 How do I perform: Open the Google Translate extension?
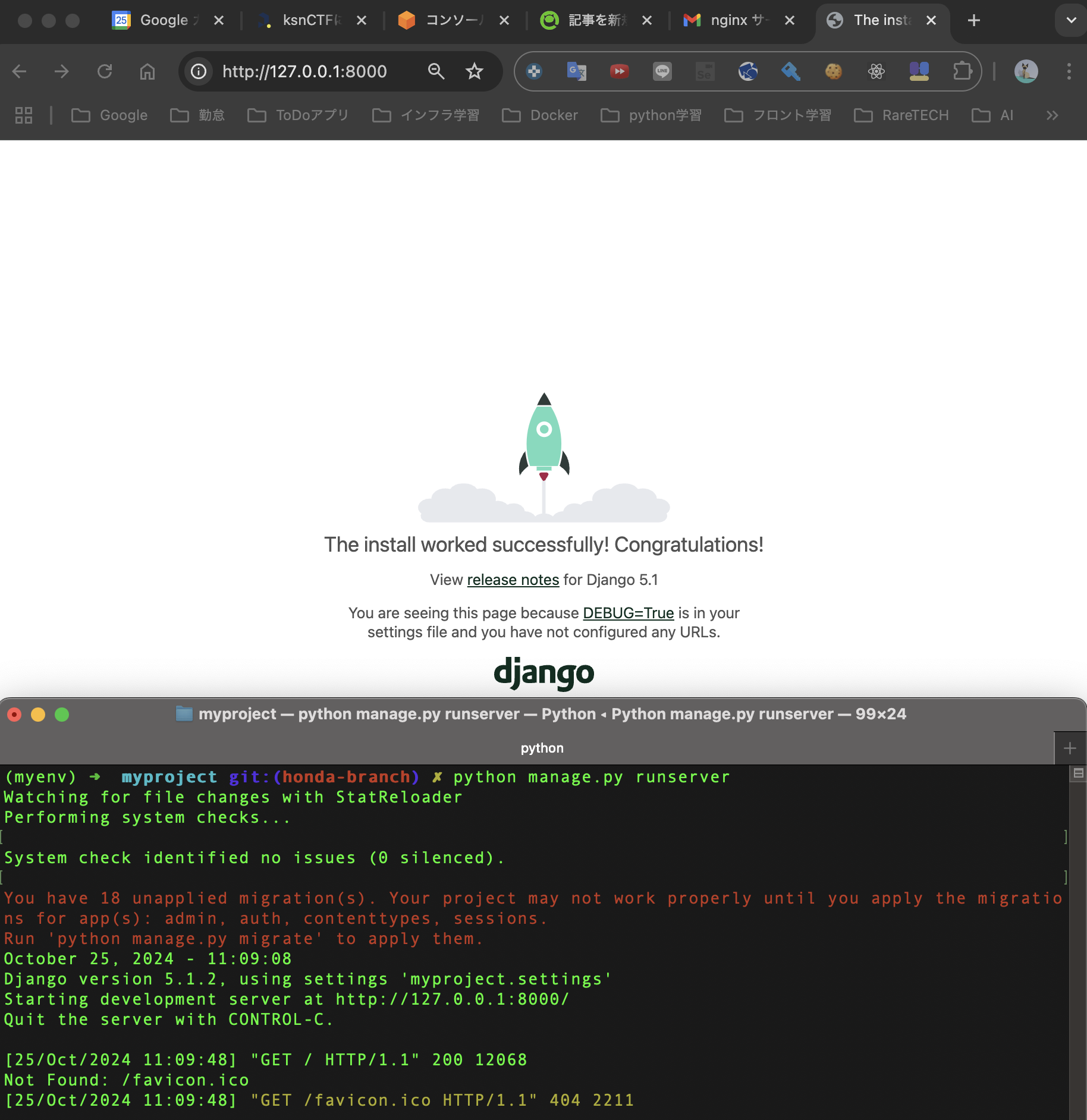click(577, 72)
